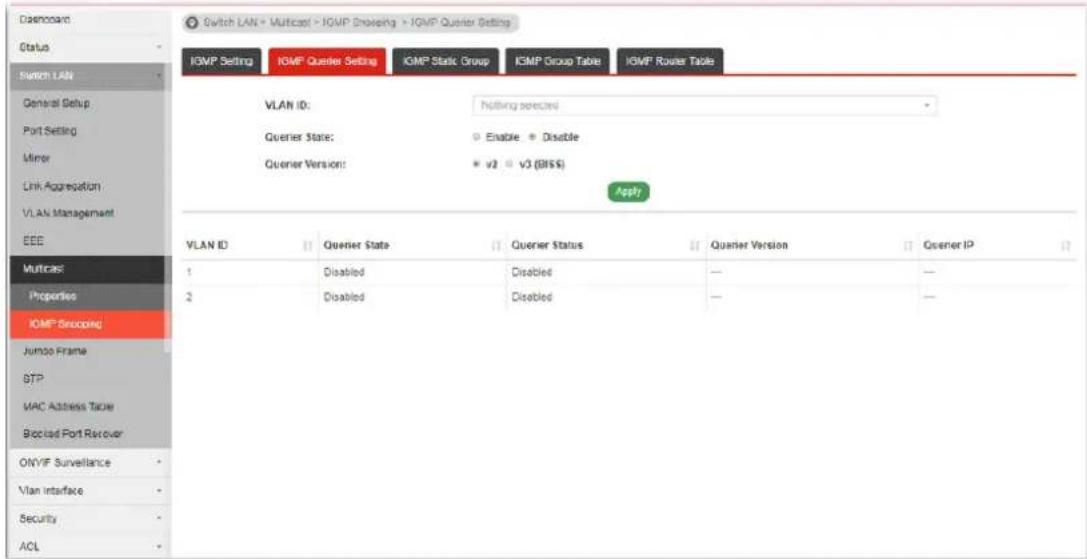
Task: Open the IGMP Static Group tab
Action: pyautogui.click(x=446, y=62)
